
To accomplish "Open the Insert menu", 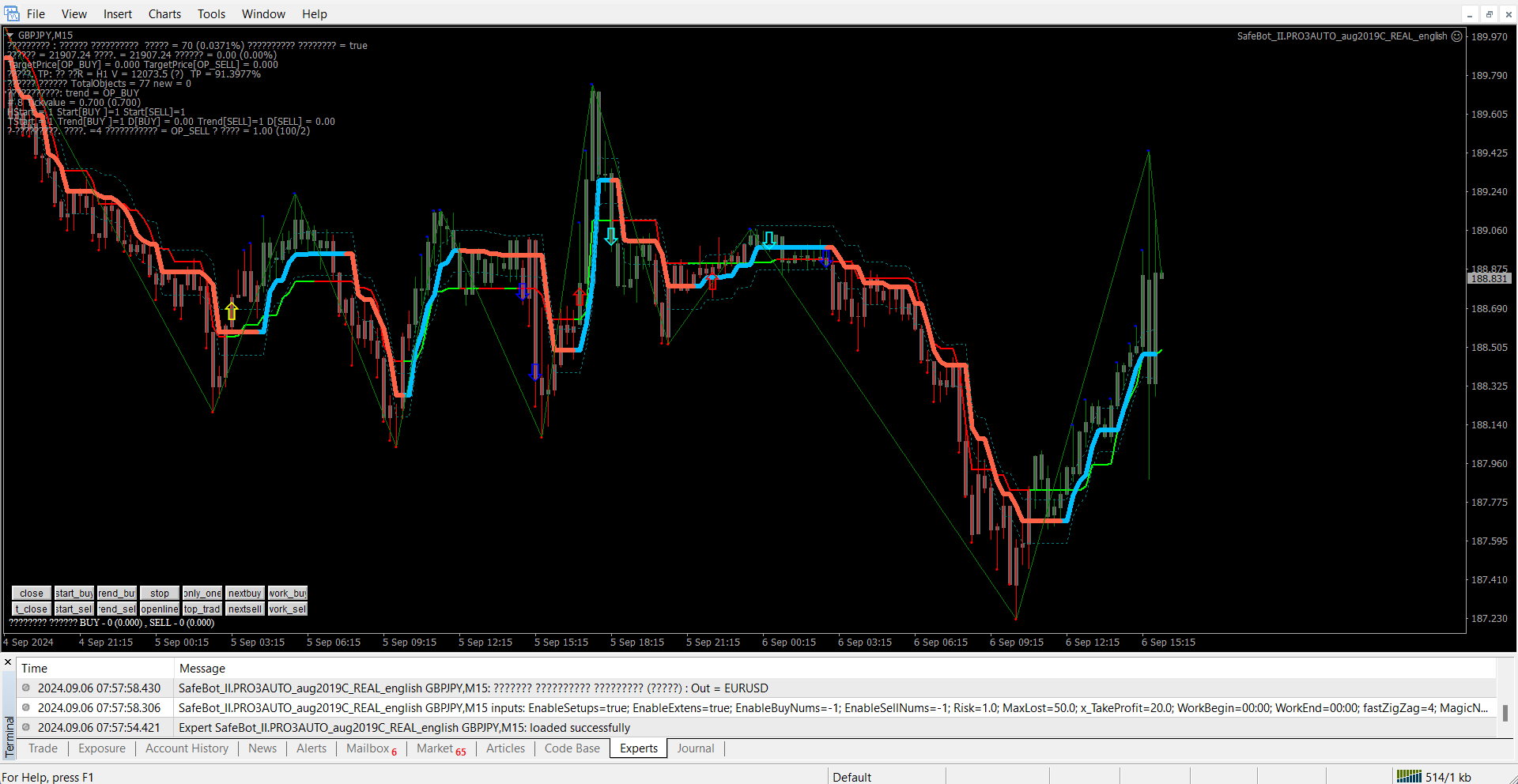I will tap(118, 14).
